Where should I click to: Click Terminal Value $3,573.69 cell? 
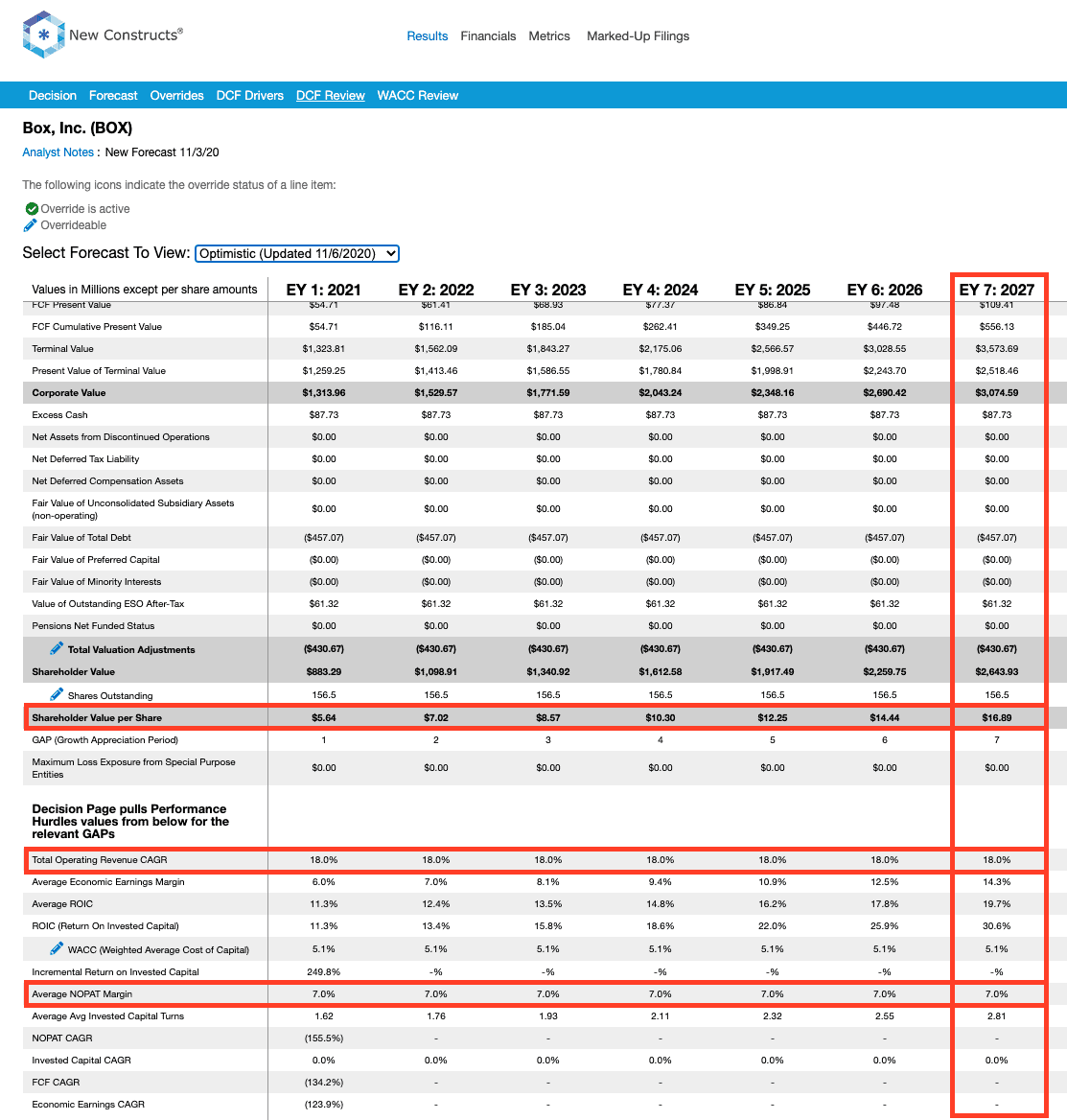click(996, 349)
